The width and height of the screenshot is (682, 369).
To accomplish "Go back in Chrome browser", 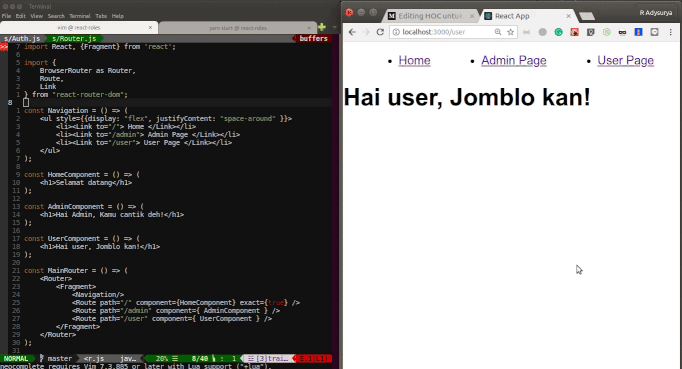I will click(x=352, y=32).
